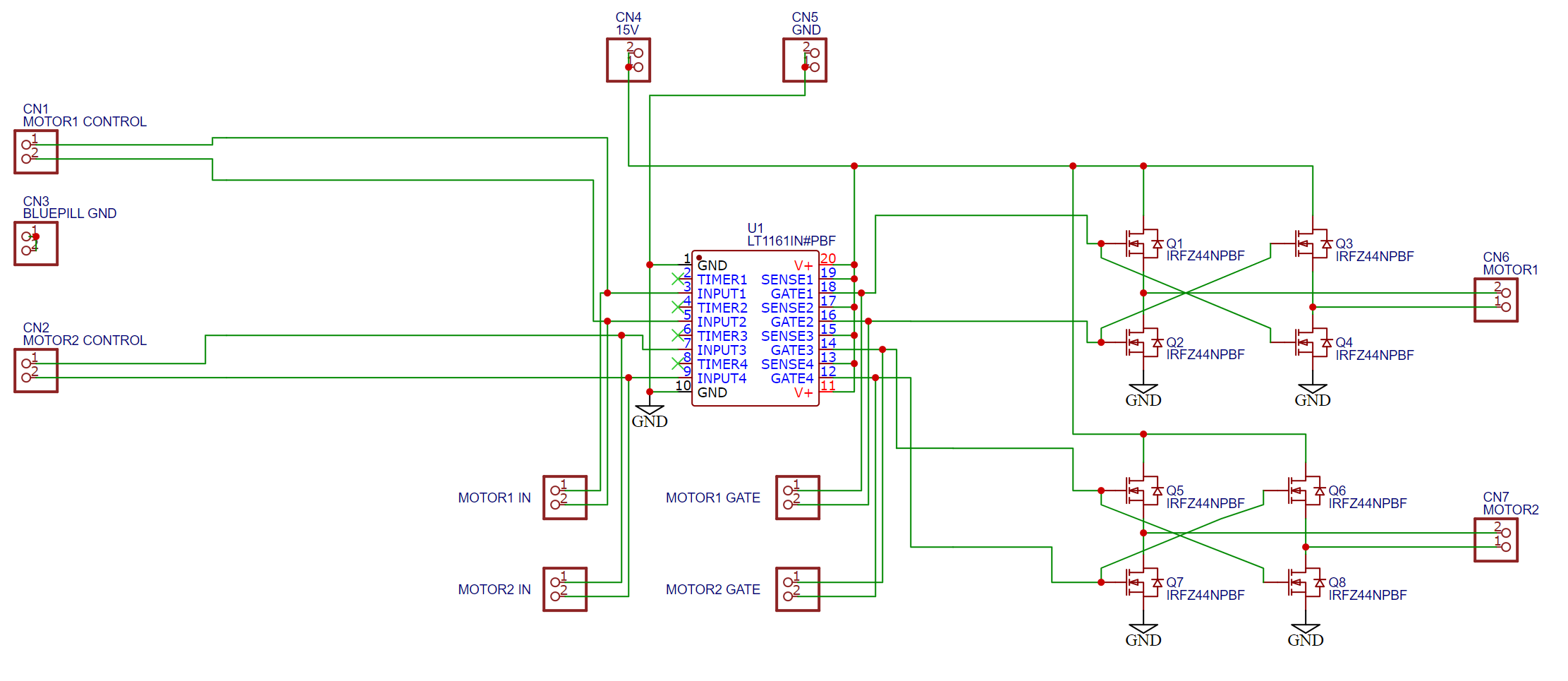Select the CN6 MOTOR1 output connector
Screen dimensions: 1568x681
1495,300
